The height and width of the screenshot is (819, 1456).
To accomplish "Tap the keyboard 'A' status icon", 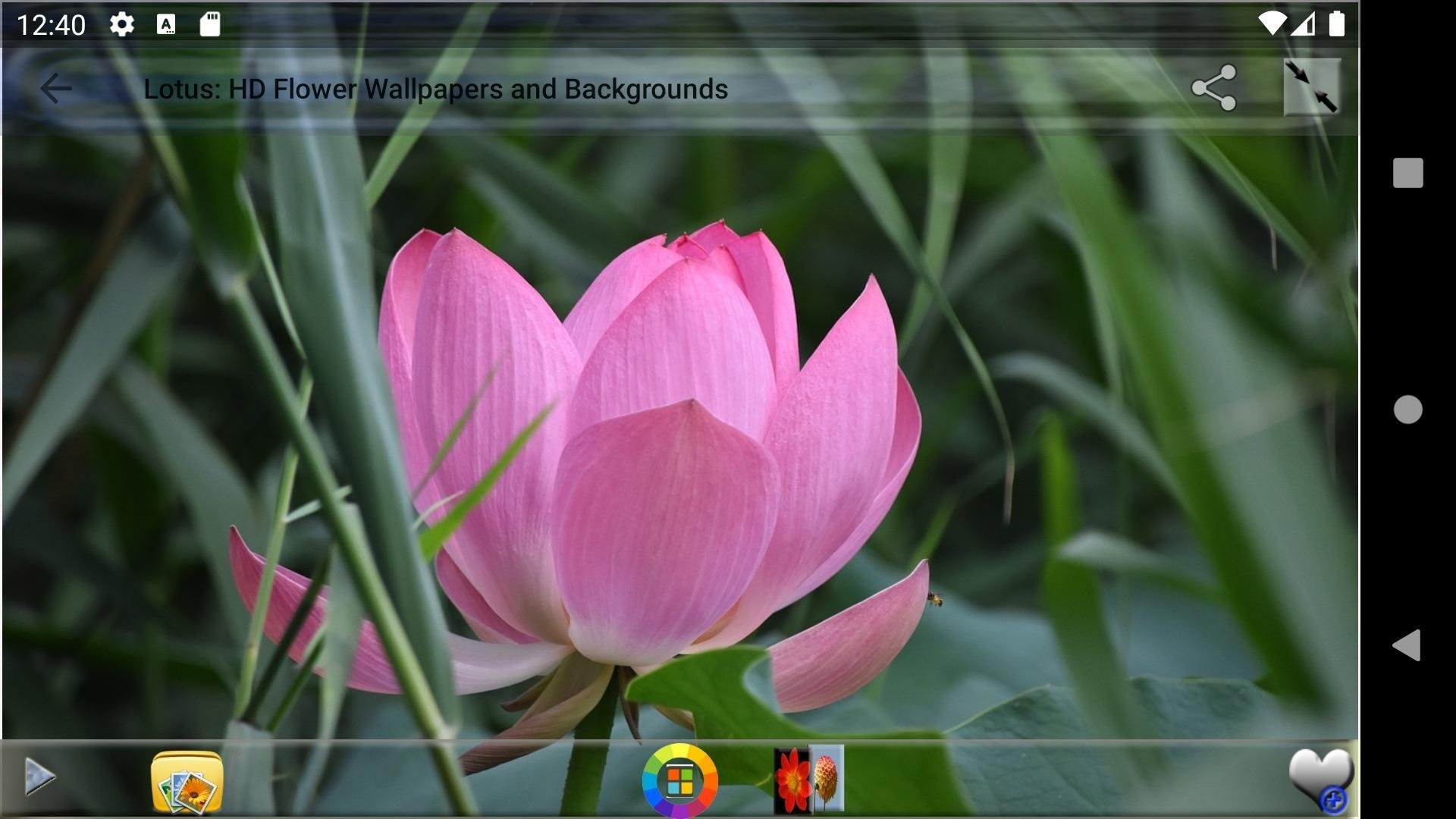I will click(x=166, y=25).
